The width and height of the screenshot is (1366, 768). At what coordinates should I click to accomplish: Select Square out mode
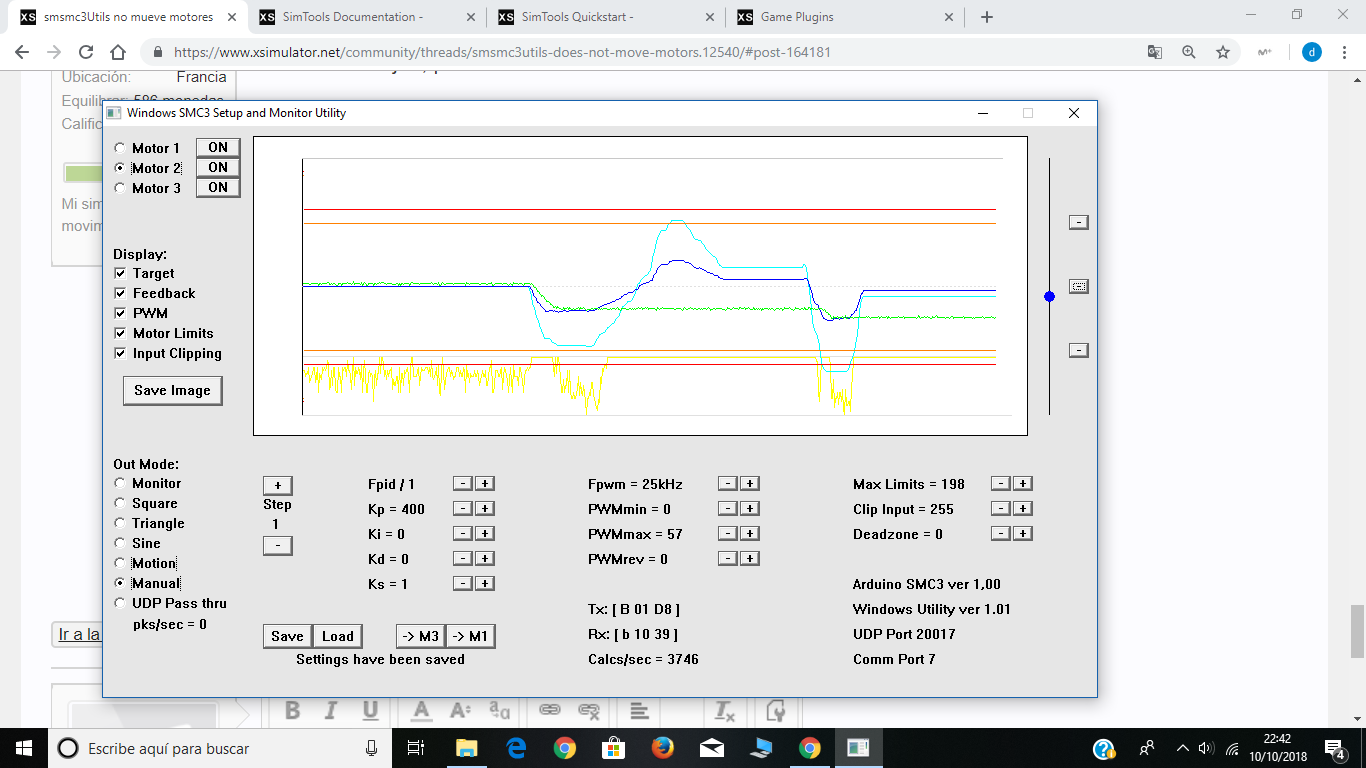coord(120,503)
